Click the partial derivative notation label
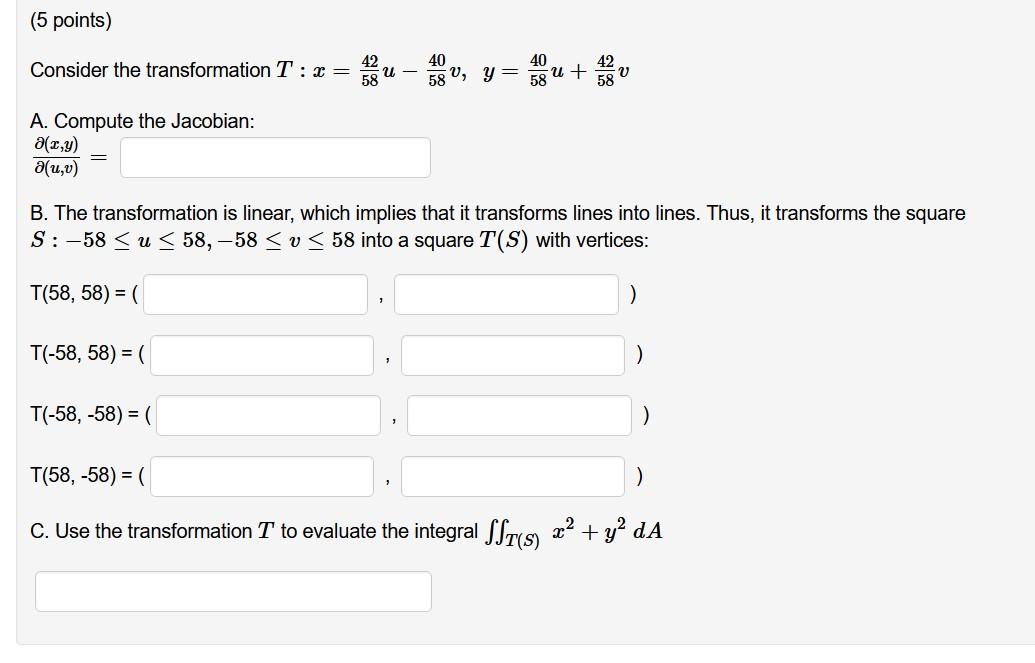1035x663 pixels. tap(55, 157)
